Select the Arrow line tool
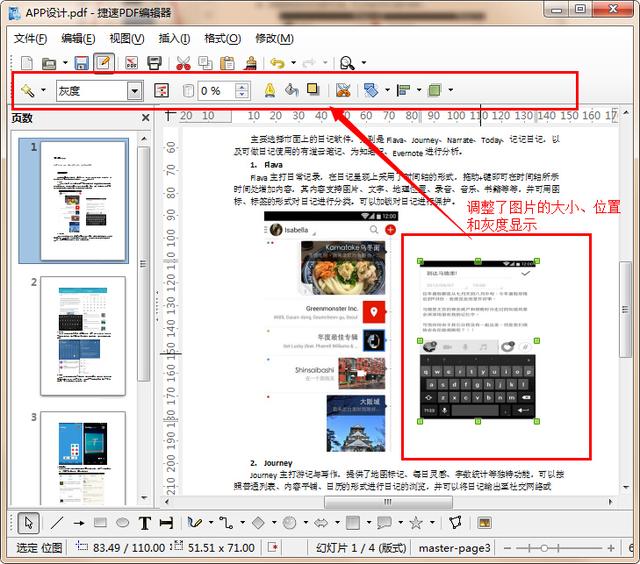Image resolution: width=640 pixels, height=564 pixels. pos(79,523)
